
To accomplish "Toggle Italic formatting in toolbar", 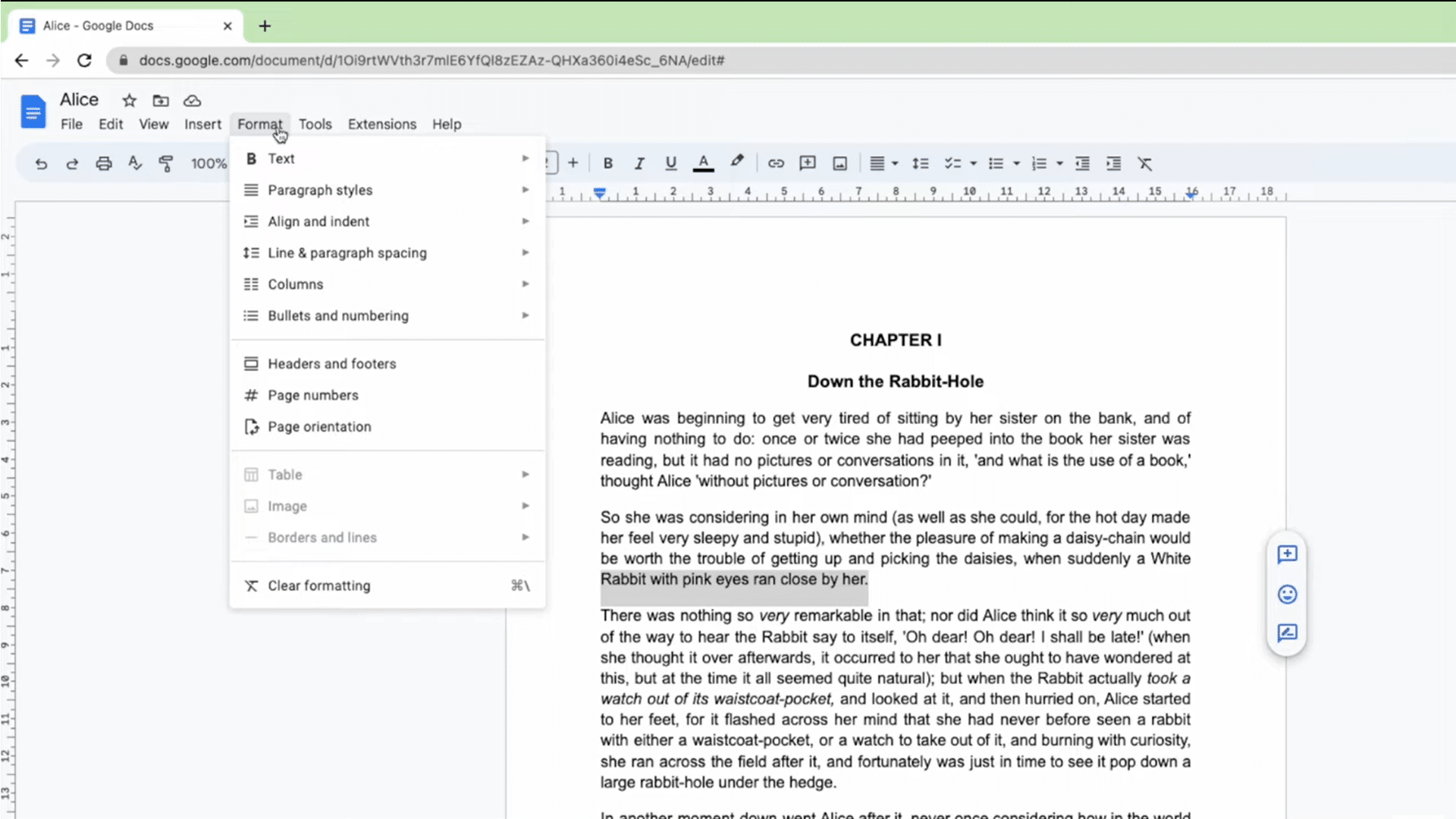I will pyautogui.click(x=639, y=163).
